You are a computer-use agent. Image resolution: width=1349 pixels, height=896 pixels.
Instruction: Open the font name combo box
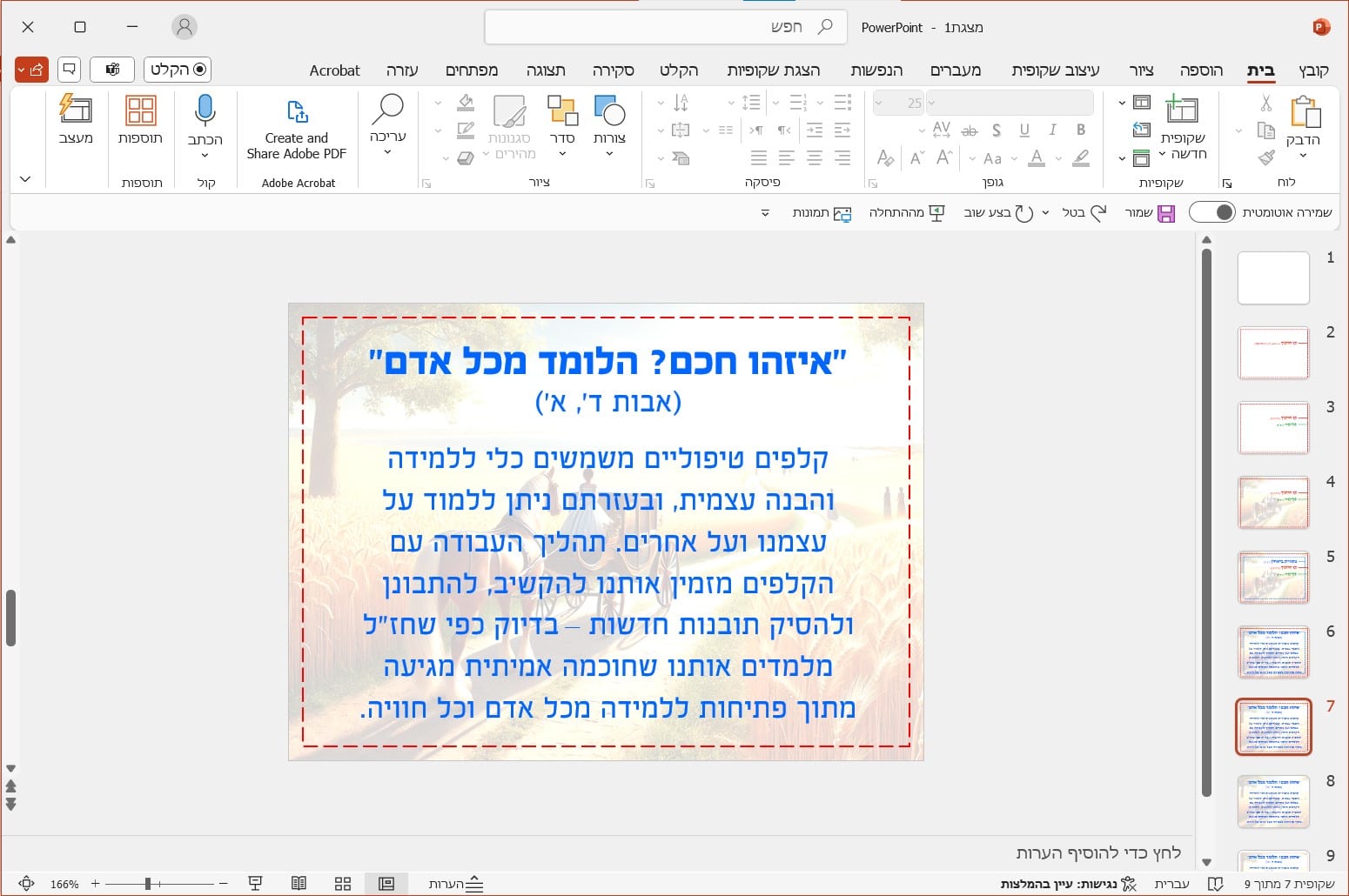[x=1010, y=103]
